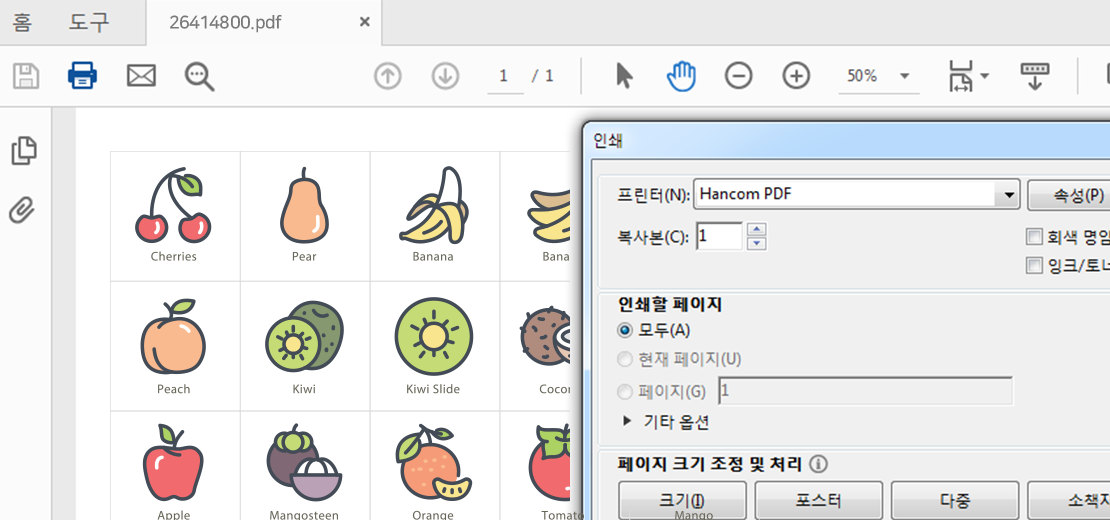Select the 현재 페이지(U) radio button
This screenshot has height=520, width=1110.
[624, 359]
